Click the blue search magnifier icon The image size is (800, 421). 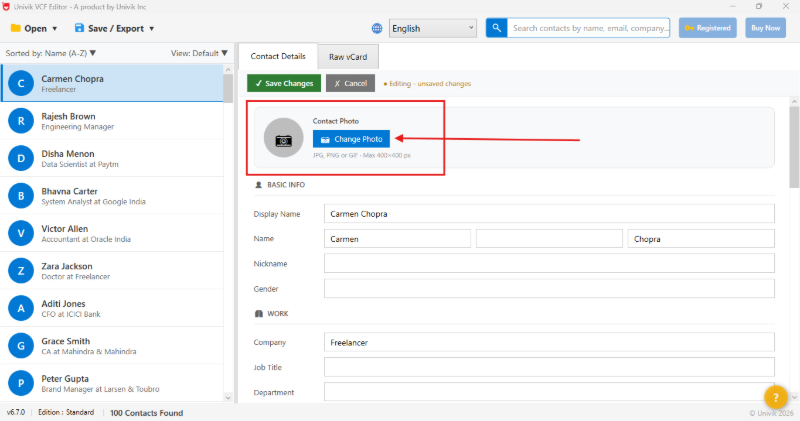pyautogui.click(x=496, y=28)
